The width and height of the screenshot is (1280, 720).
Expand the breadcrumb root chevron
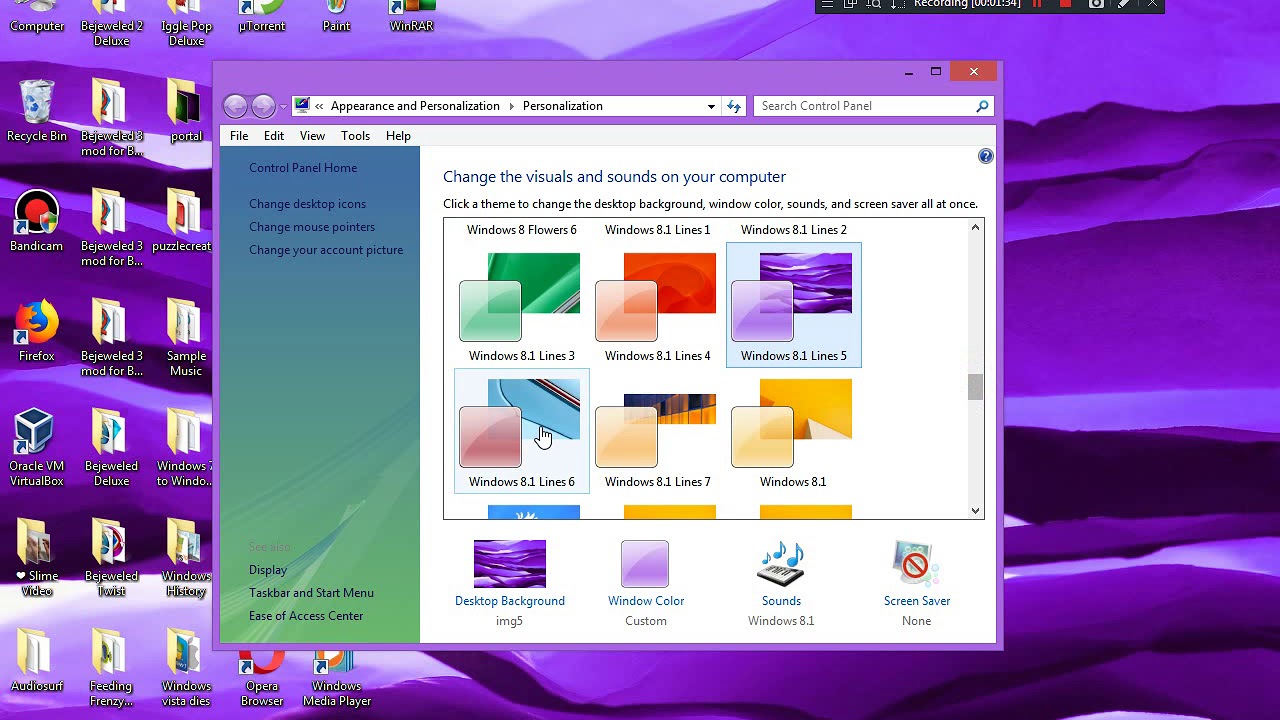tap(319, 106)
